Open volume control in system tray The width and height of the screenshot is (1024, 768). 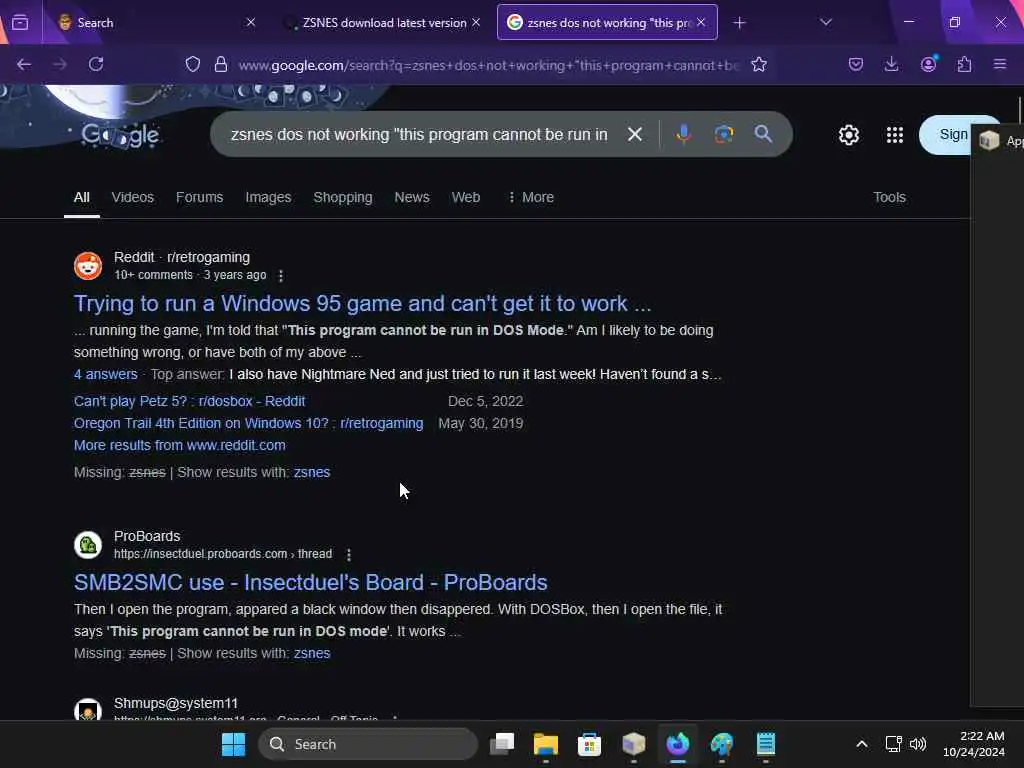tap(918, 744)
